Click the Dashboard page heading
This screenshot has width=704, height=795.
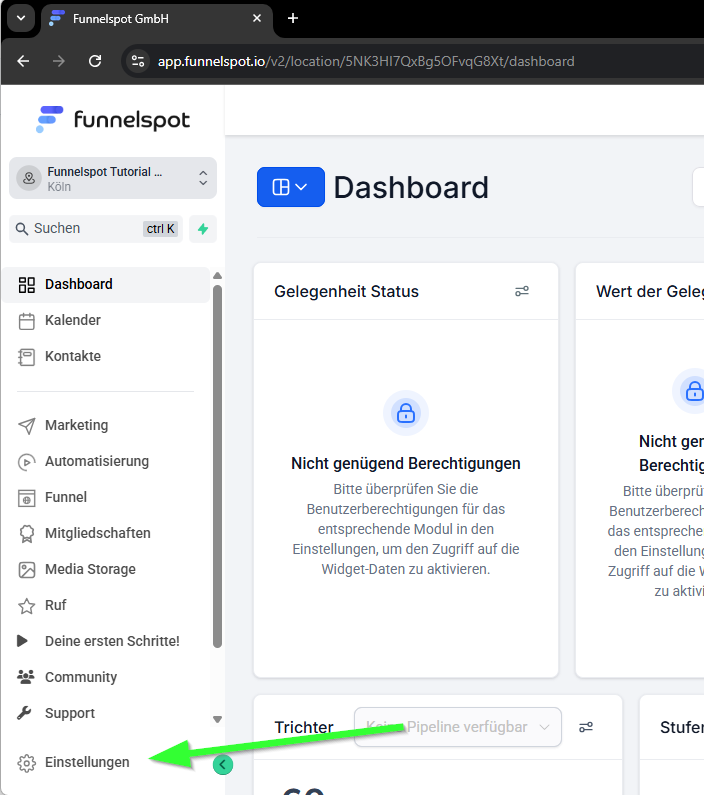[411, 187]
